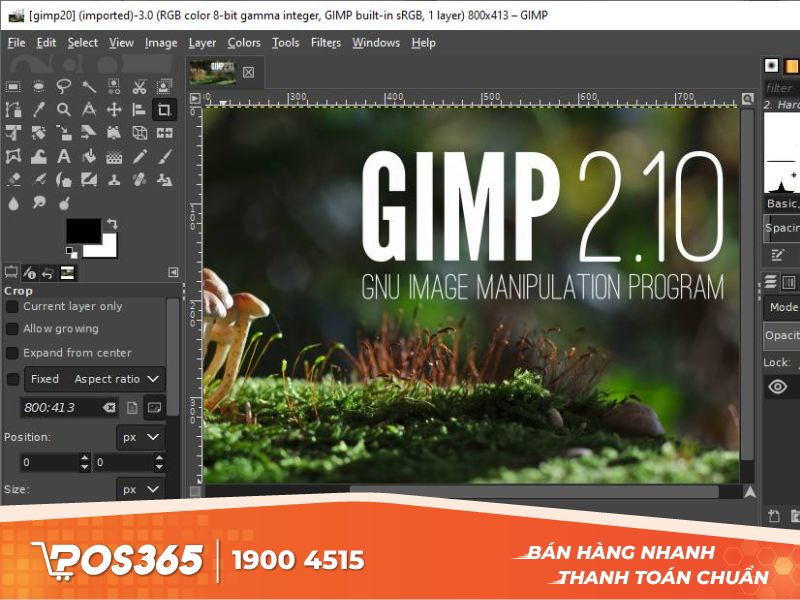The width and height of the screenshot is (800, 600).
Task: Clear the 800:413 aspect ratio field
Action: [109, 407]
